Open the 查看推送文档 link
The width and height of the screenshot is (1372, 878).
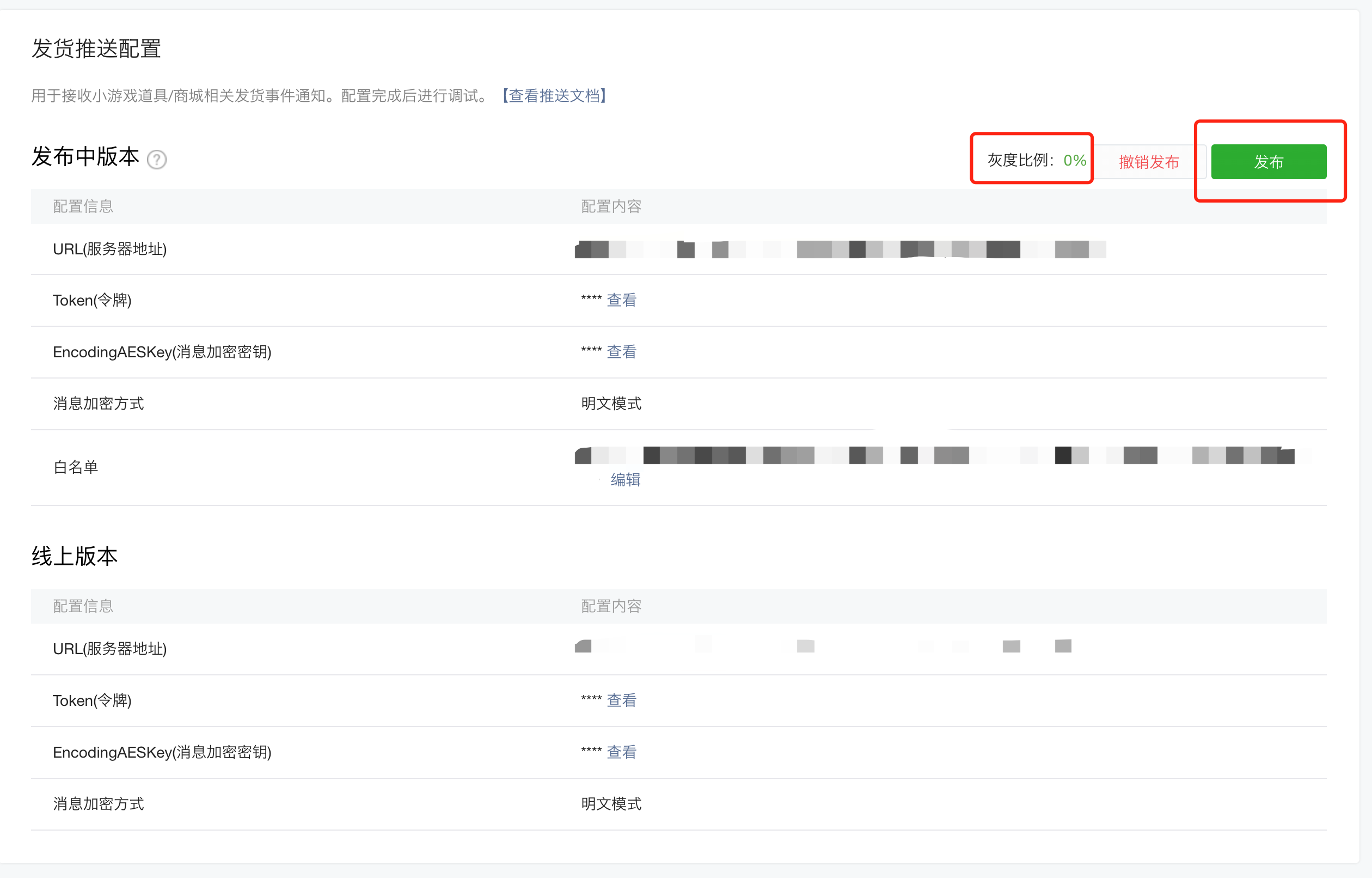coord(554,95)
